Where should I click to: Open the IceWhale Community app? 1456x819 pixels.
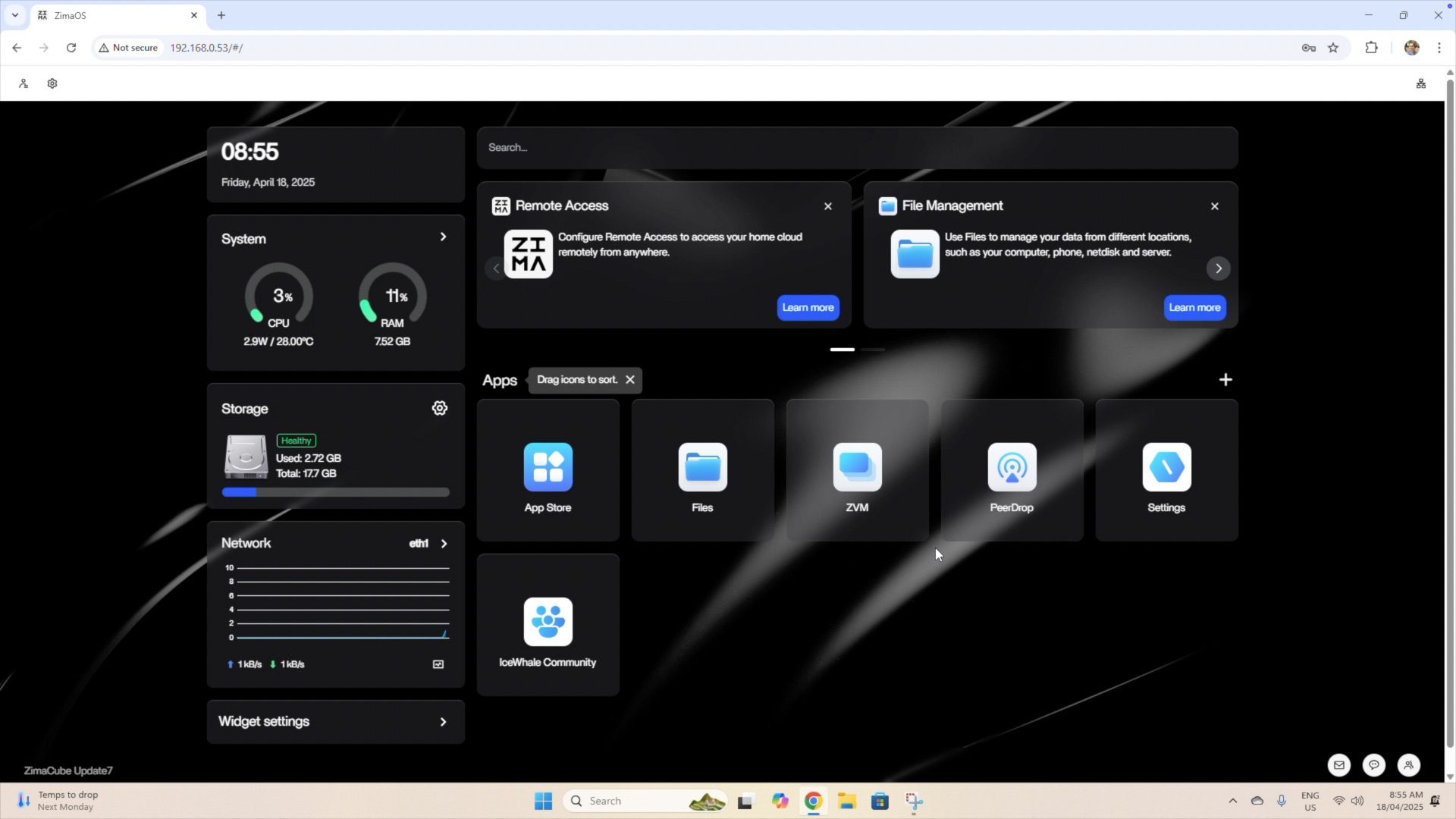[x=548, y=623]
